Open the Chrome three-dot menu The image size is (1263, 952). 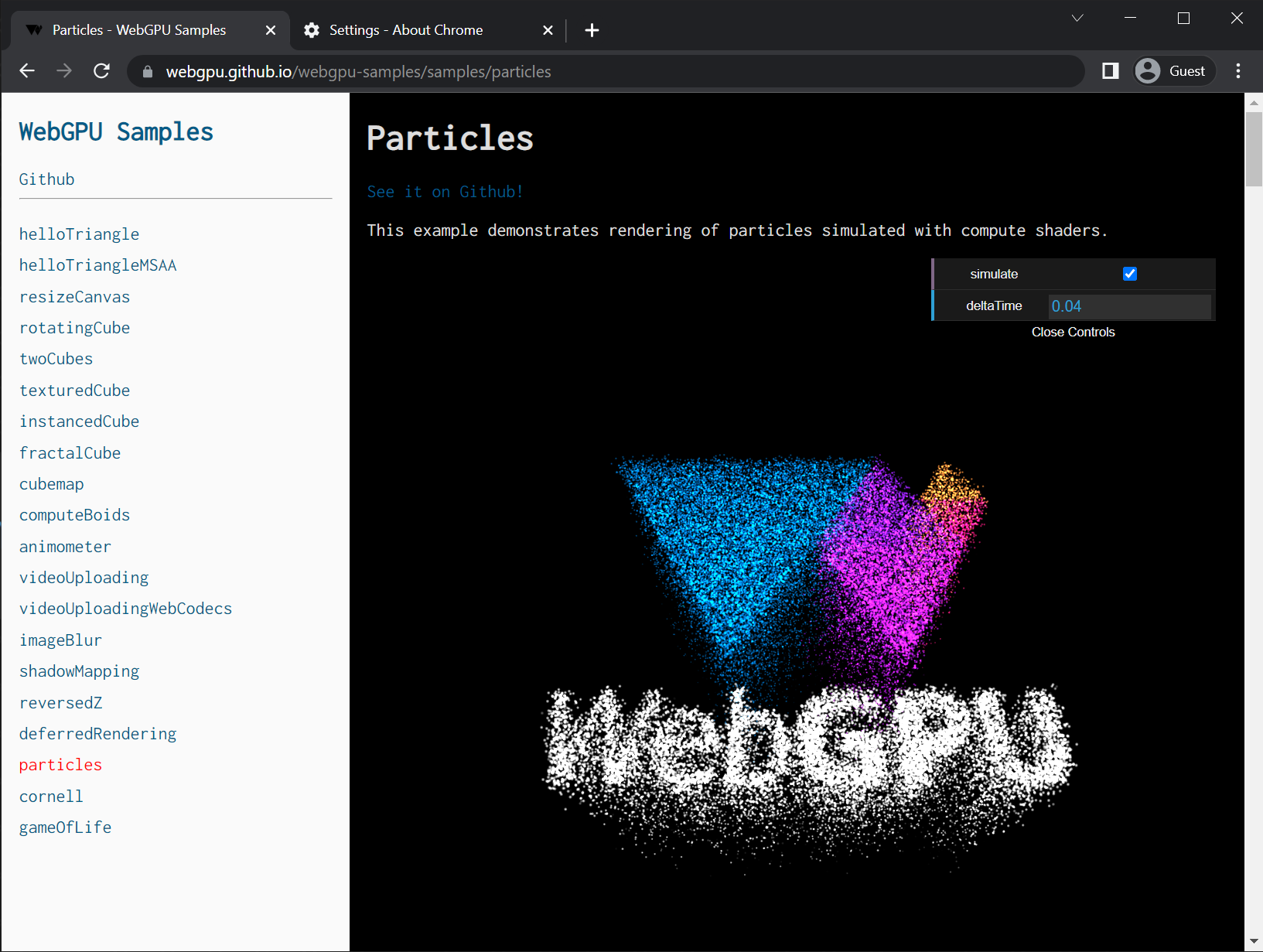pyautogui.click(x=1238, y=71)
